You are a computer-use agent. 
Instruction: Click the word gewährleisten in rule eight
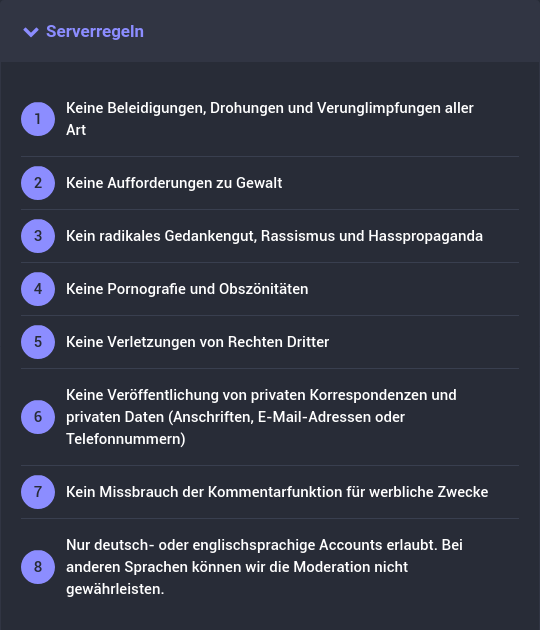tap(115, 589)
